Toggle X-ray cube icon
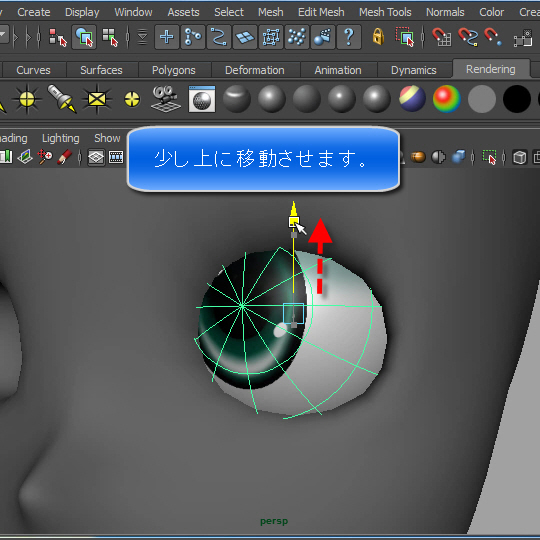This screenshot has height=540, width=540. click(x=519, y=157)
